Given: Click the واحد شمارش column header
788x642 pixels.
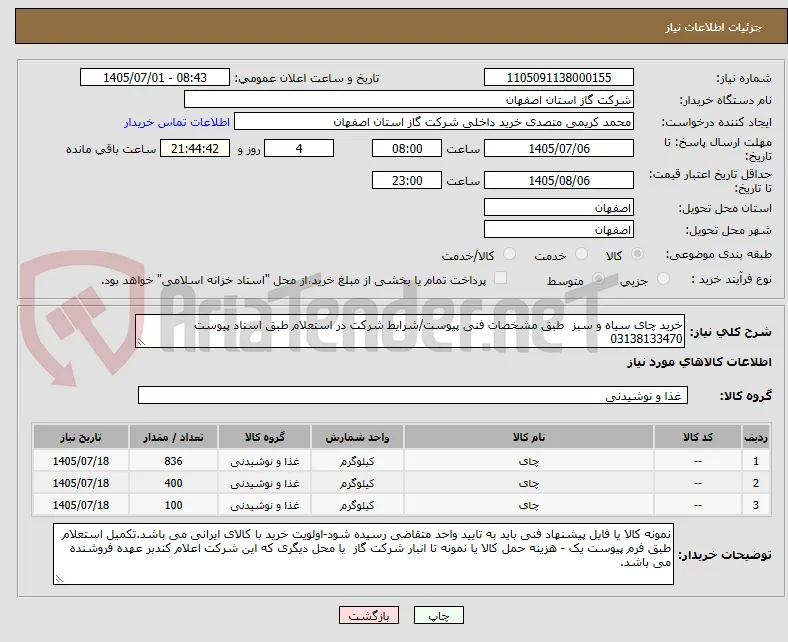Looking at the screenshot, I should [x=357, y=437].
